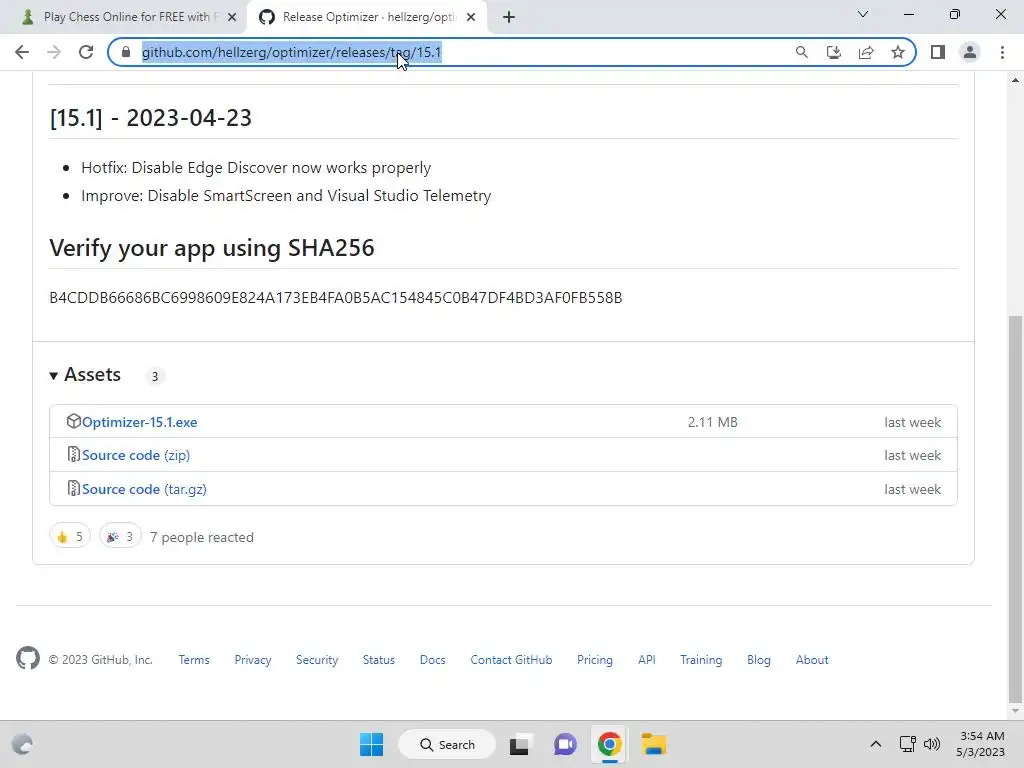Go back using the browser back arrow
This screenshot has height=768, width=1024.
click(22, 52)
